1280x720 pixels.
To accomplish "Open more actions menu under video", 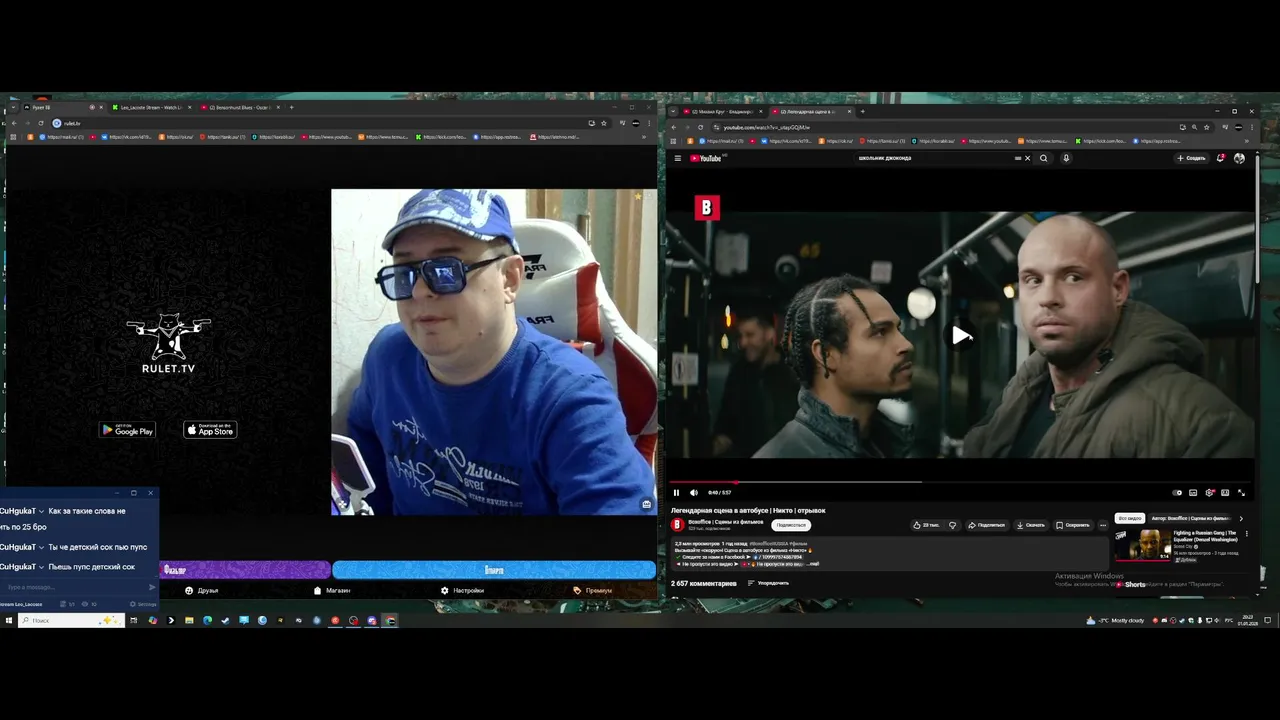I will coord(1103,525).
